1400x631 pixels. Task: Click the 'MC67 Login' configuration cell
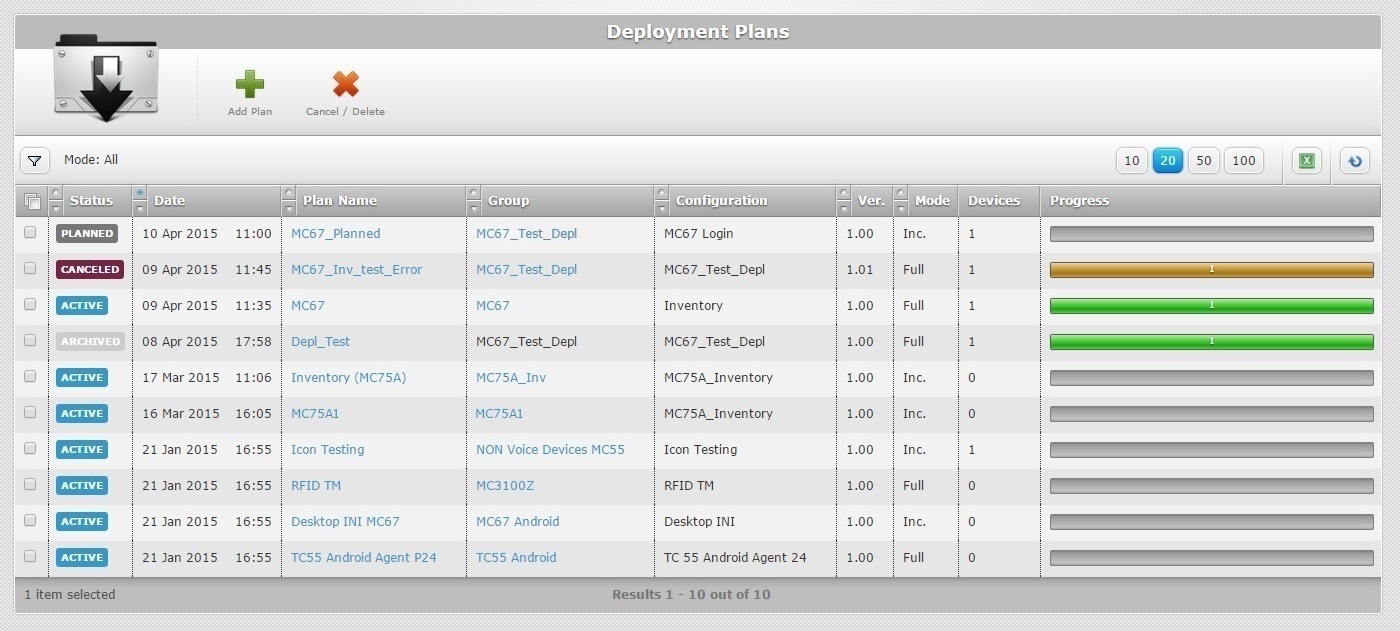pos(699,233)
